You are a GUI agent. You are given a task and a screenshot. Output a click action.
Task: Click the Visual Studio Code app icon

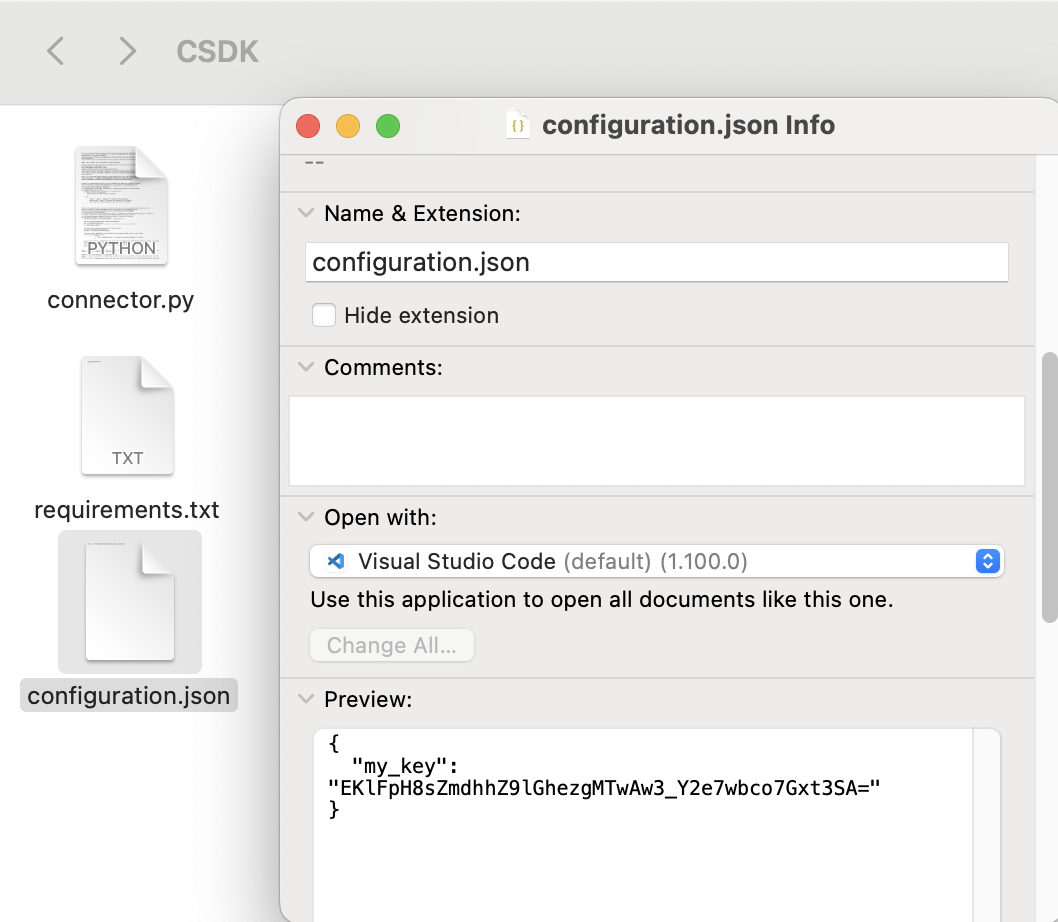tap(335, 561)
